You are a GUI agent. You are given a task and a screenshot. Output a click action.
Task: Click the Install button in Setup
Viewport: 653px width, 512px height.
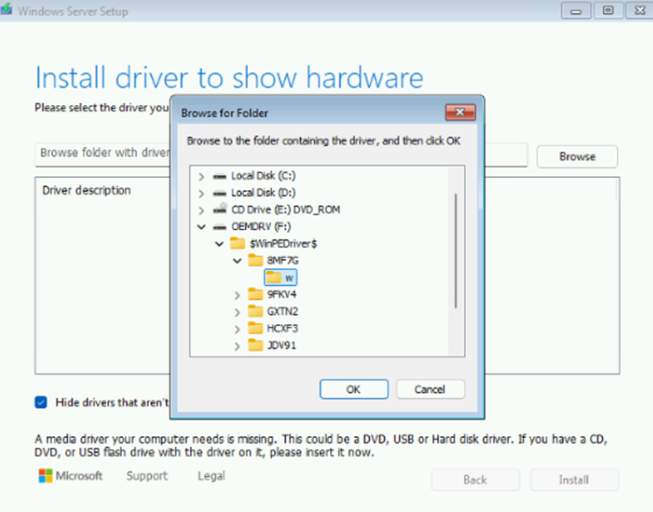574,480
